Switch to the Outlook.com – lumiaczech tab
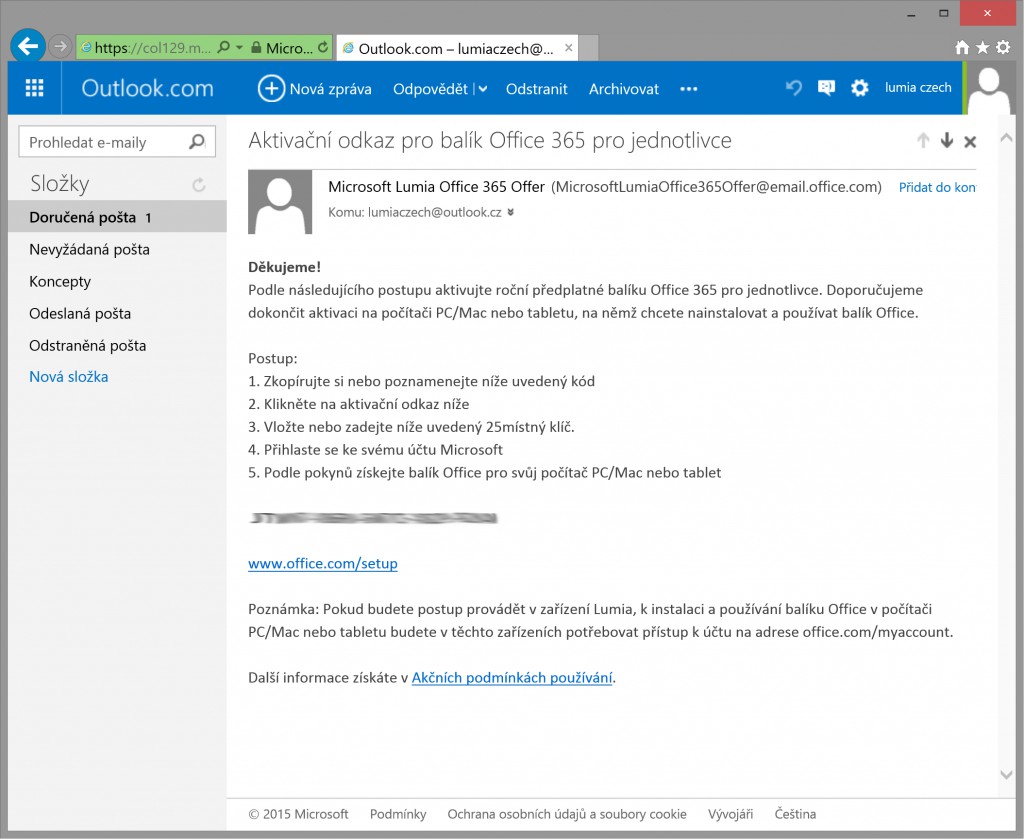Viewport: 1024px width, 839px height. click(456, 48)
